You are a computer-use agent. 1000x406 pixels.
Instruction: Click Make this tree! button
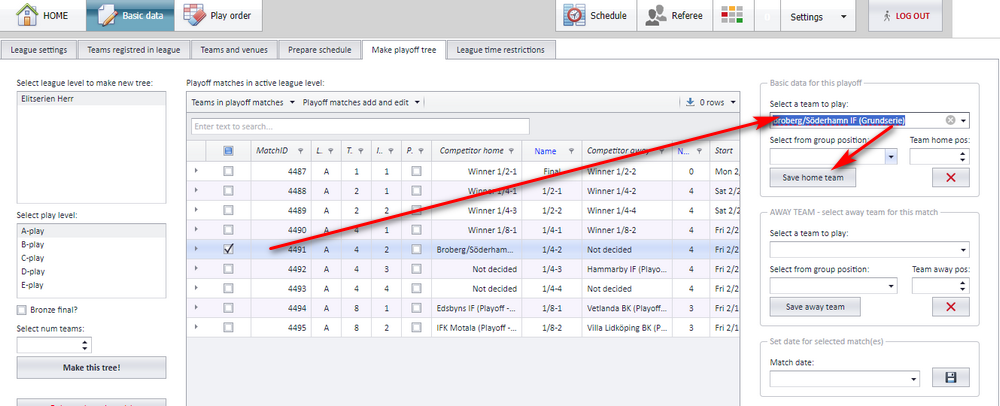91,368
